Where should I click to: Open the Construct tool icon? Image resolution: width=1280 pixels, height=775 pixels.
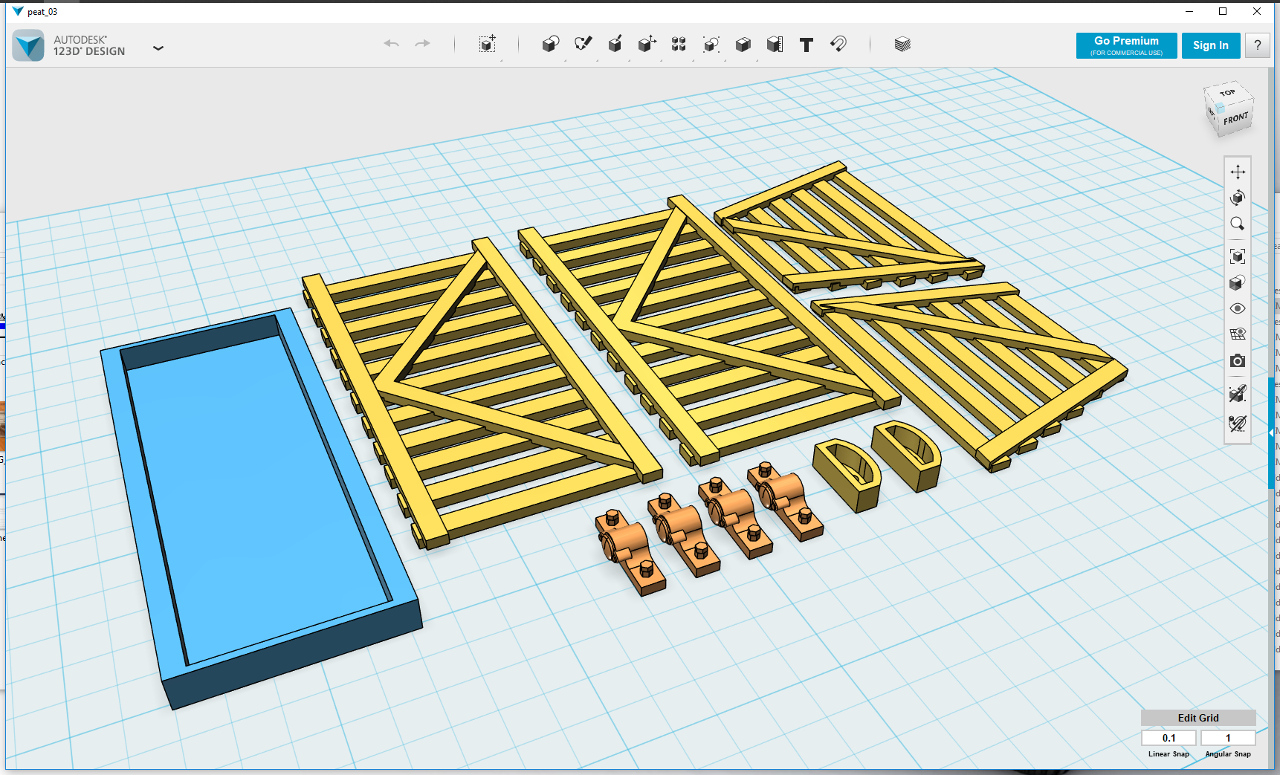click(x=615, y=44)
